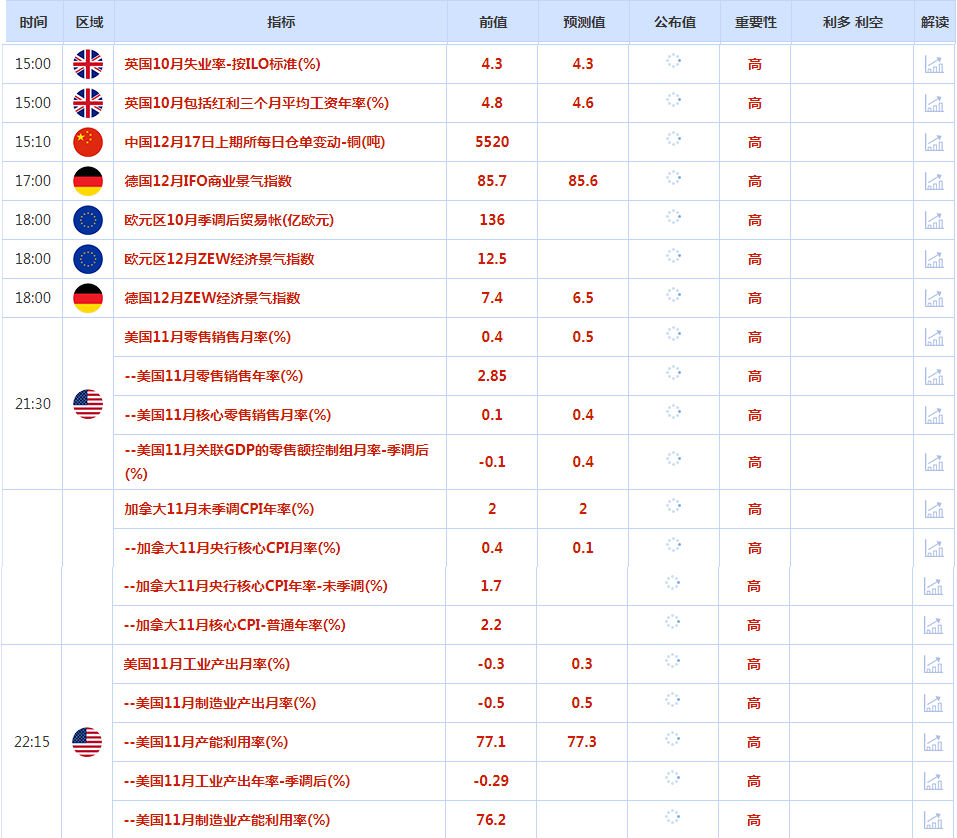
Task: Click the 解读 column header
Action: [935, 22]
